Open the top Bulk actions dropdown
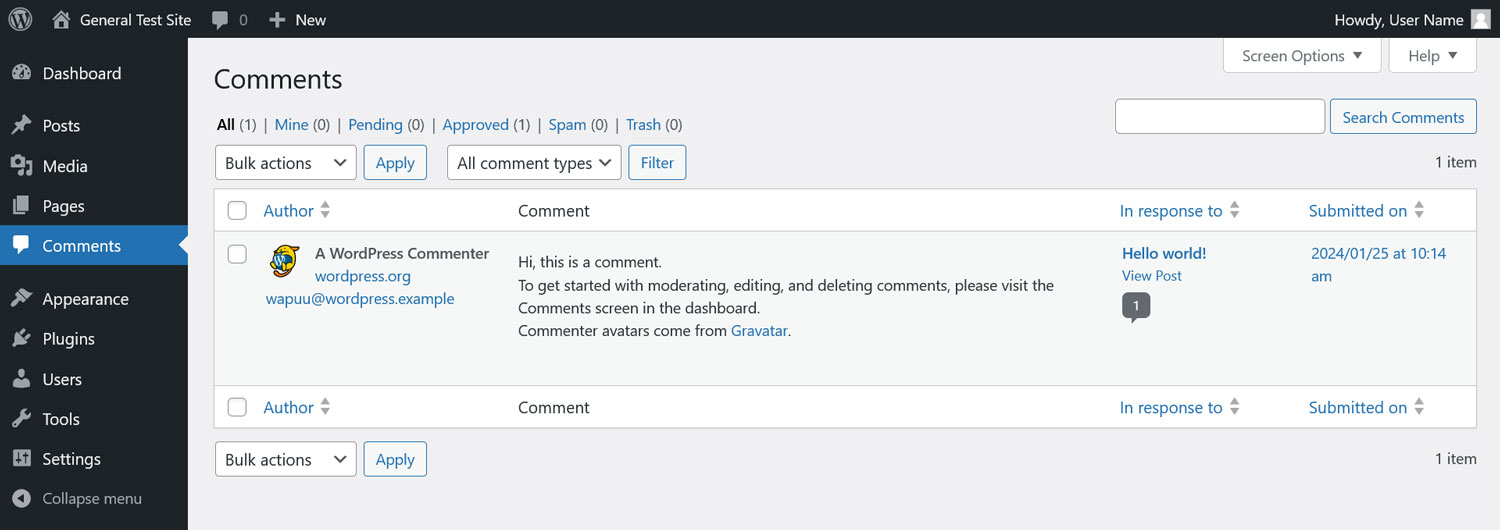The height and width of the screenshot is (530, 1500). [x=285, y=163]
